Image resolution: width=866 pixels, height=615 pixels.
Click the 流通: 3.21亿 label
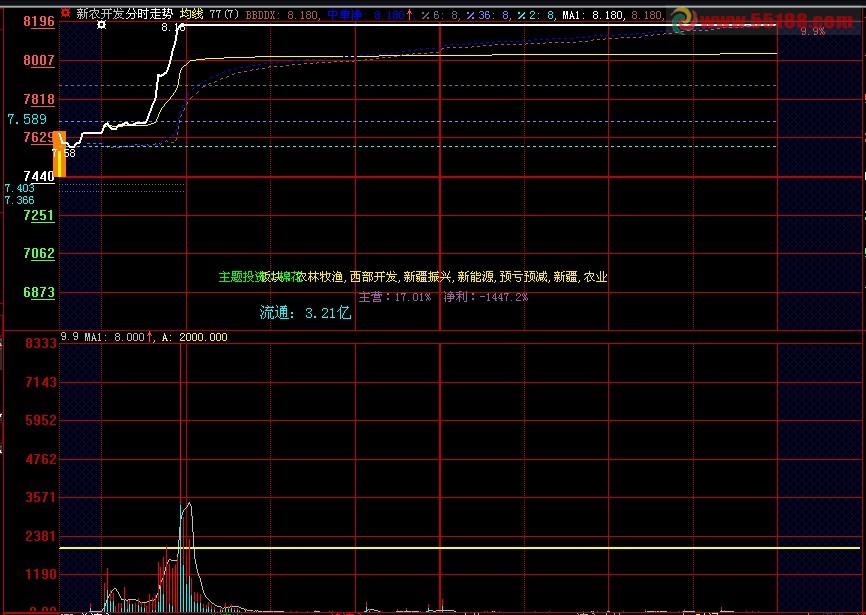coord(305,313)
